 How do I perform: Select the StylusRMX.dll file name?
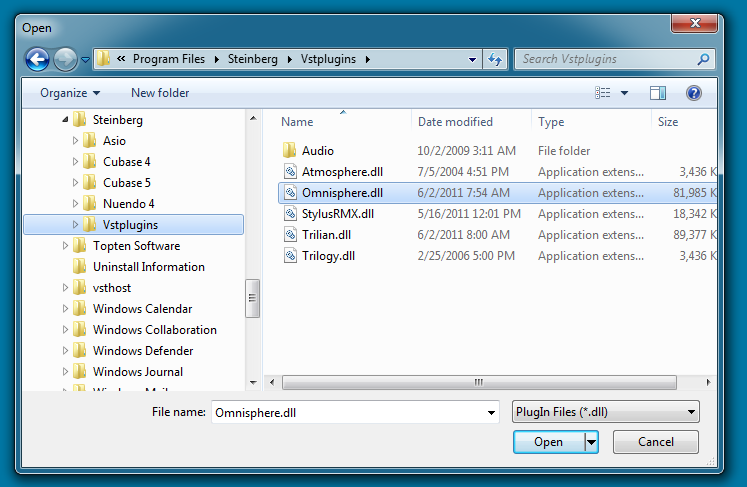point(338,213)
